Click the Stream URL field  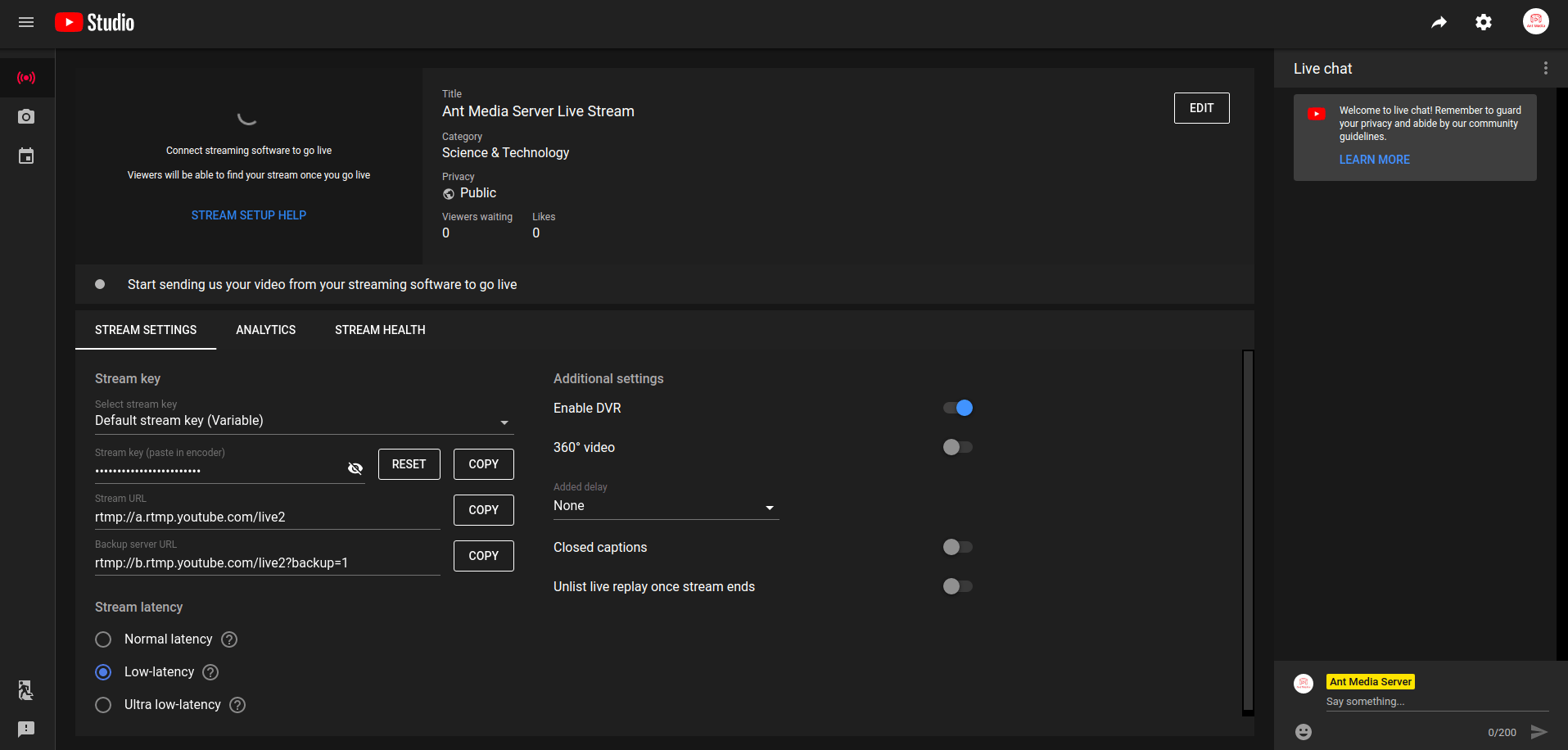(x=268, y=517)
